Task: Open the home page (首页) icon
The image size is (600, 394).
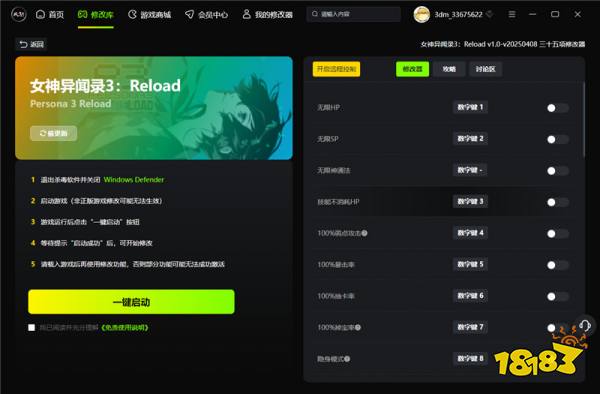Action: 40,15
